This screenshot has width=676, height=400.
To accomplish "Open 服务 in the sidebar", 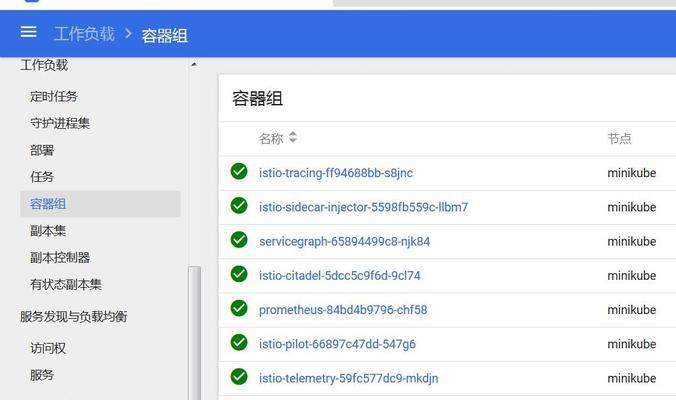I will pos(42,375).
